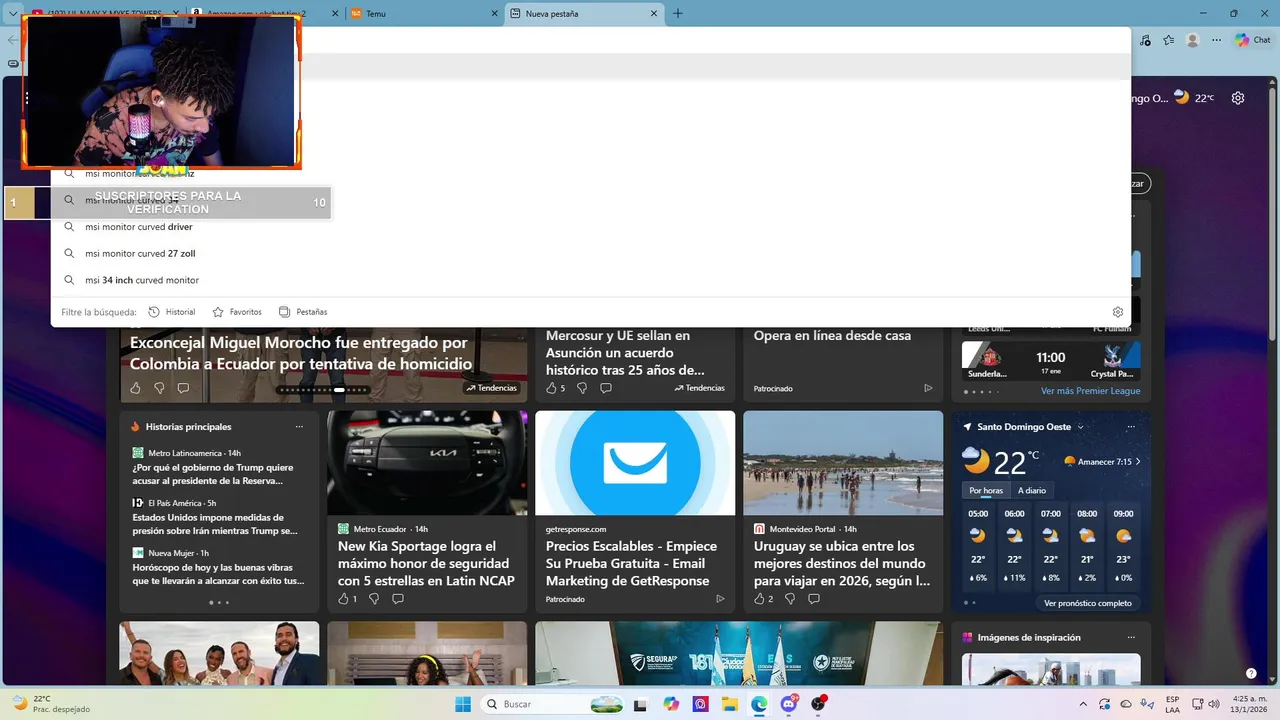Open page settings gear near weather
This screenshot has height=720, width=1280.
[1238, 98]
